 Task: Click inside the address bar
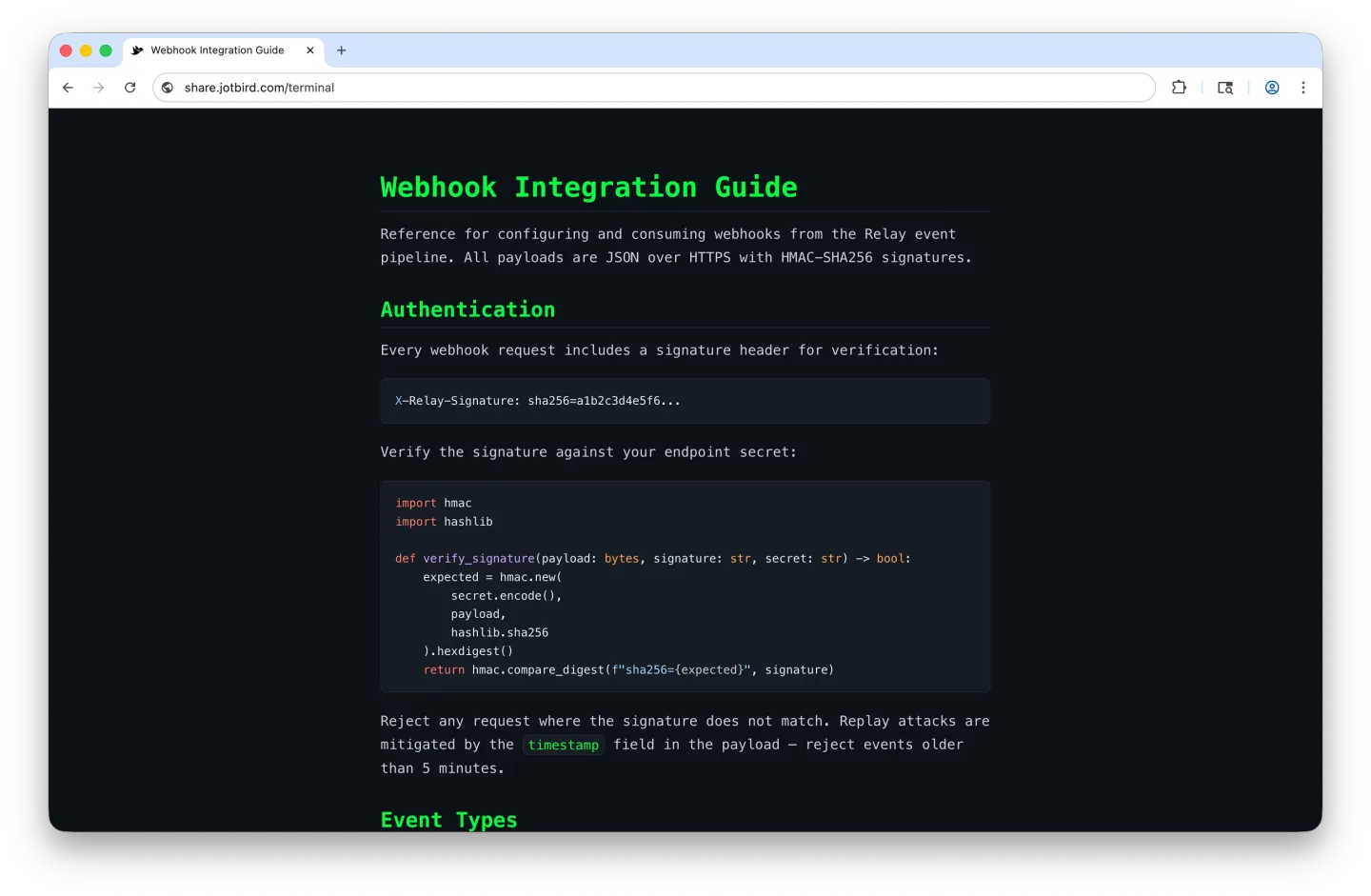[571, 87]
